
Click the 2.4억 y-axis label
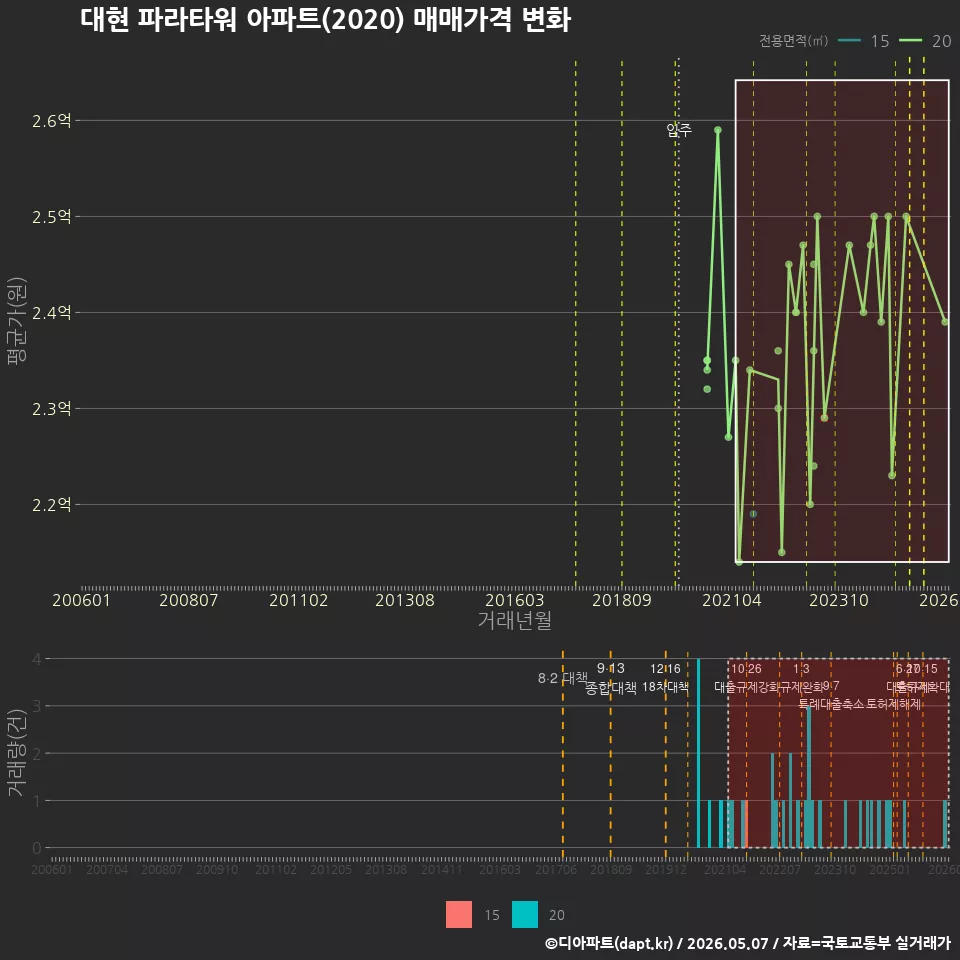pyautogui.click(x=52, y=313)
